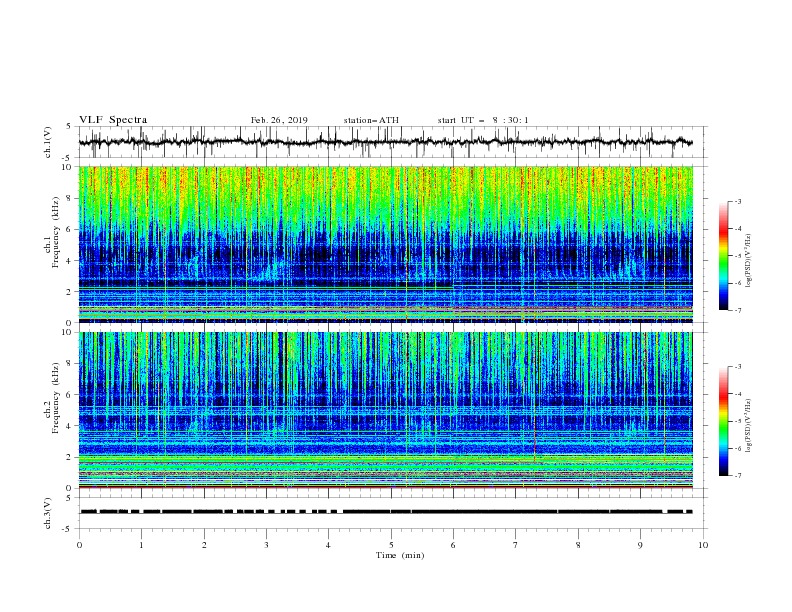The height and width of the screenshot is (612, 792).
Task: Click the '-7' tick on upper color bar
Action: (x=738, y=310)
